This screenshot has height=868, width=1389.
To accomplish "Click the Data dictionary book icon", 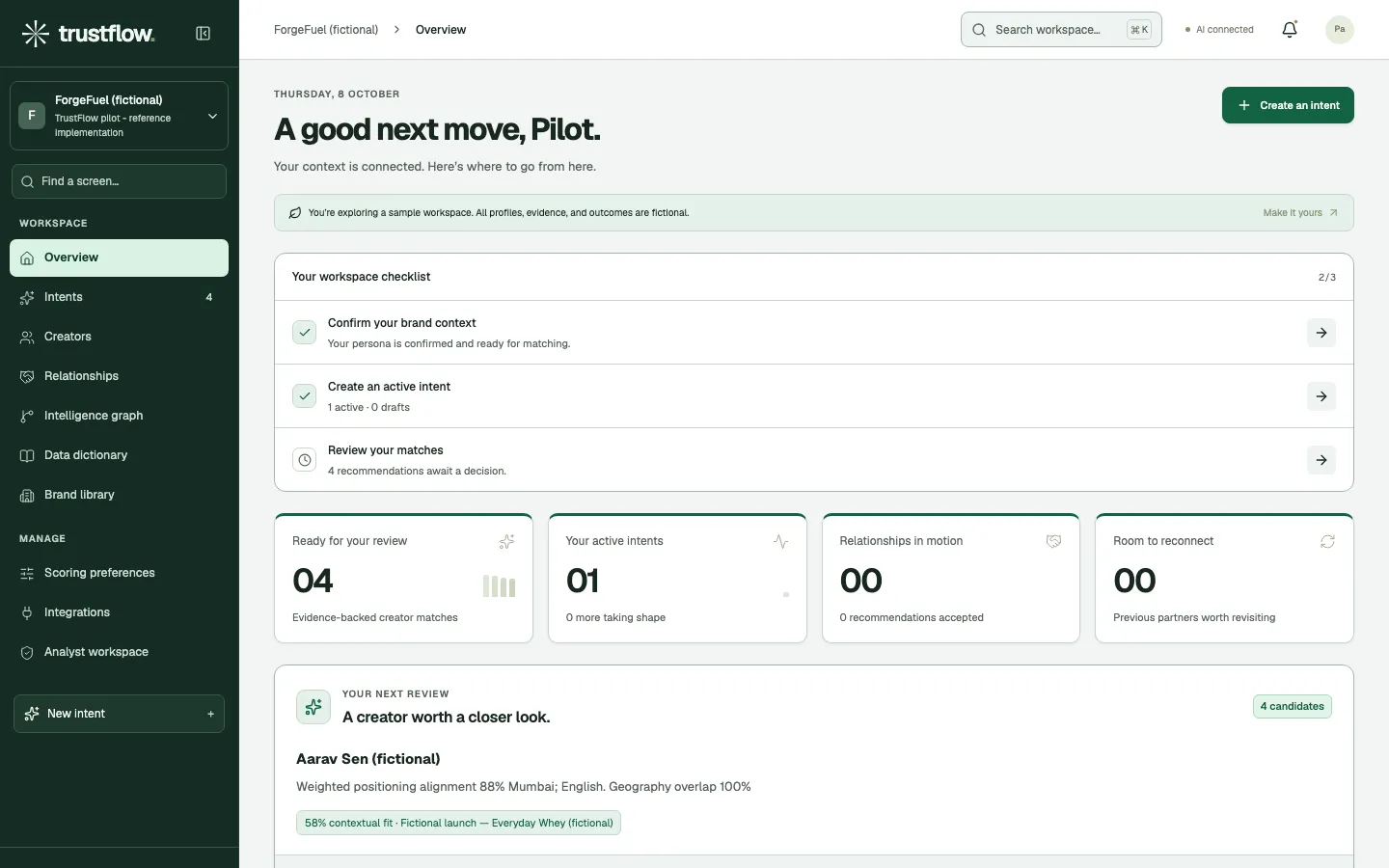I will (27, 456).
